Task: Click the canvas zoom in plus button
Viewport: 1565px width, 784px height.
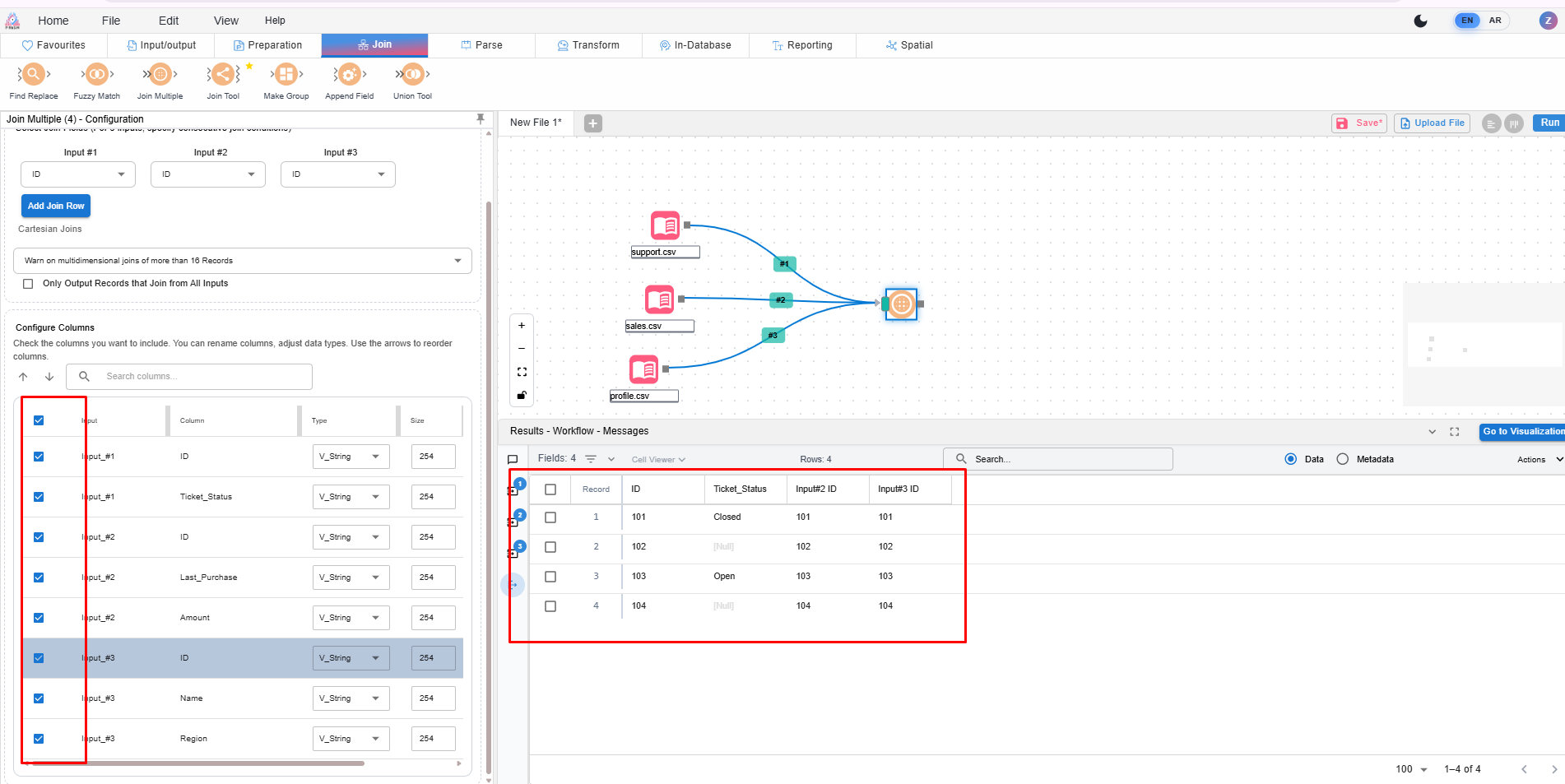Action: (522, 326)
